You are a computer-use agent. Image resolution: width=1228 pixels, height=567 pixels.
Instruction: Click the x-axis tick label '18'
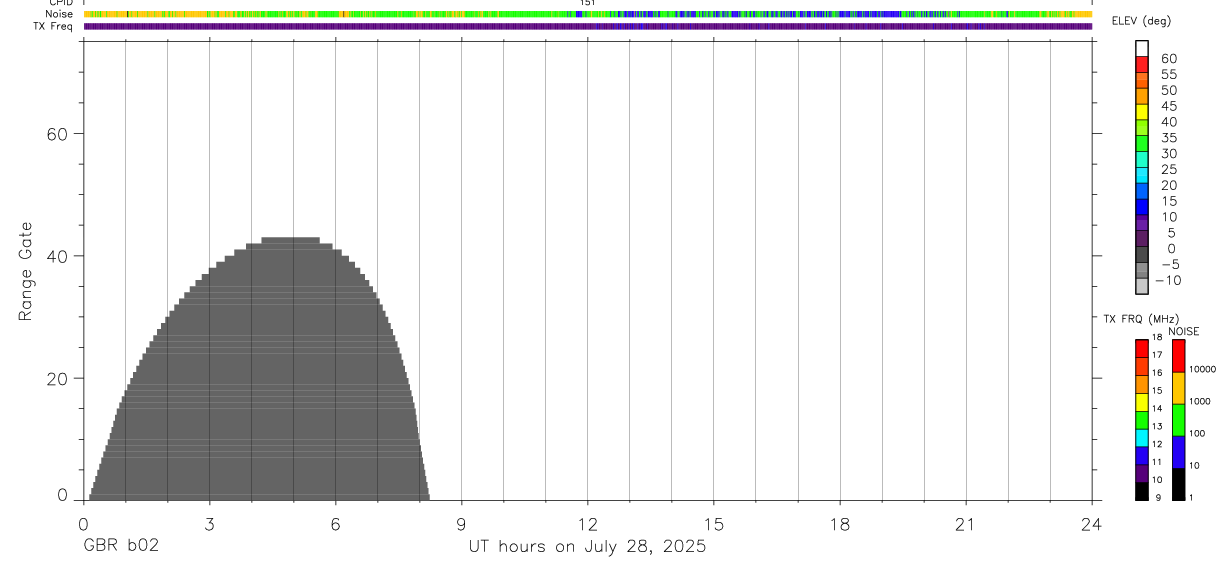tap(839, 525)
